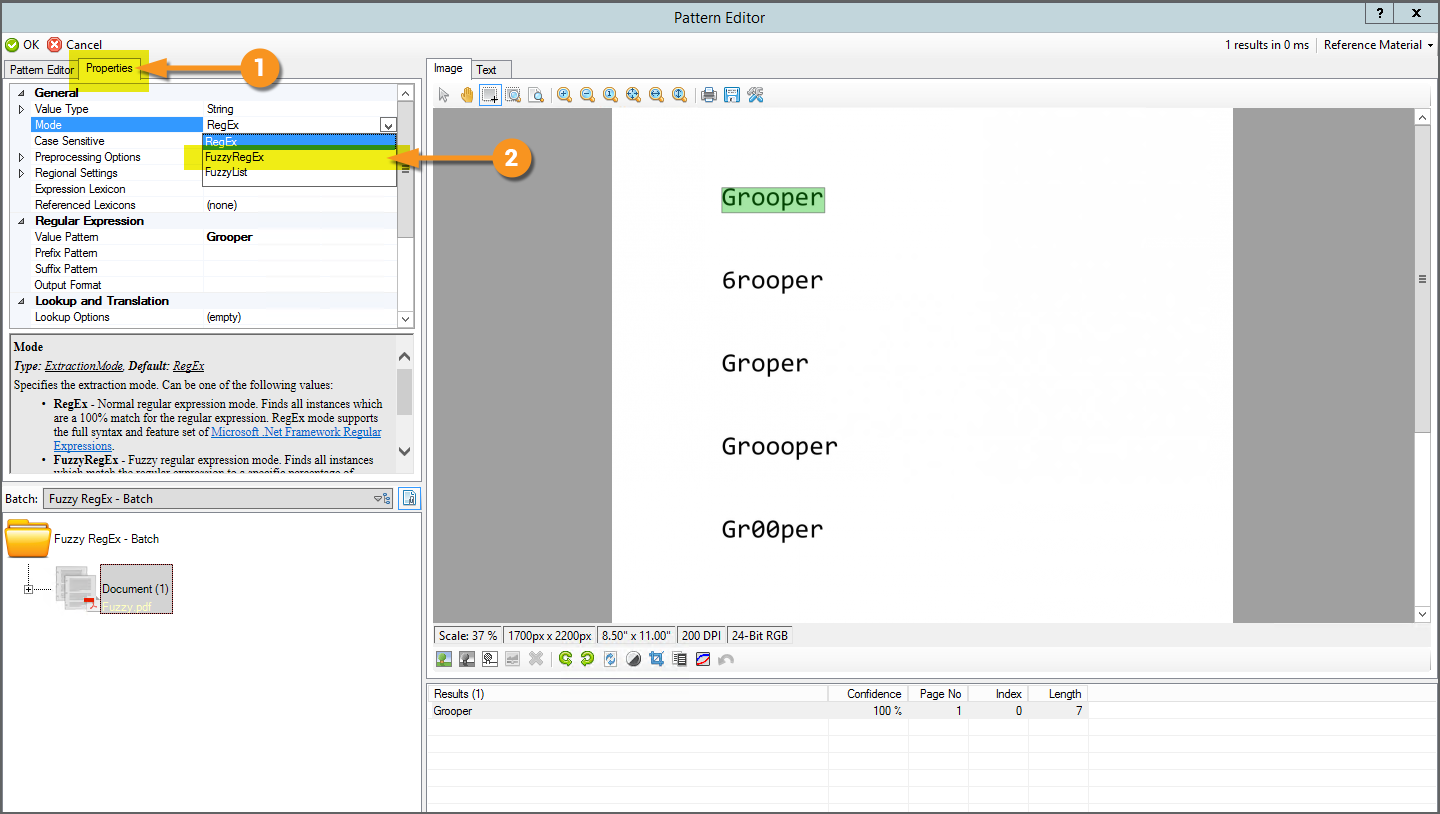
Task: Click the RegEx default value link
Action: 188,366
